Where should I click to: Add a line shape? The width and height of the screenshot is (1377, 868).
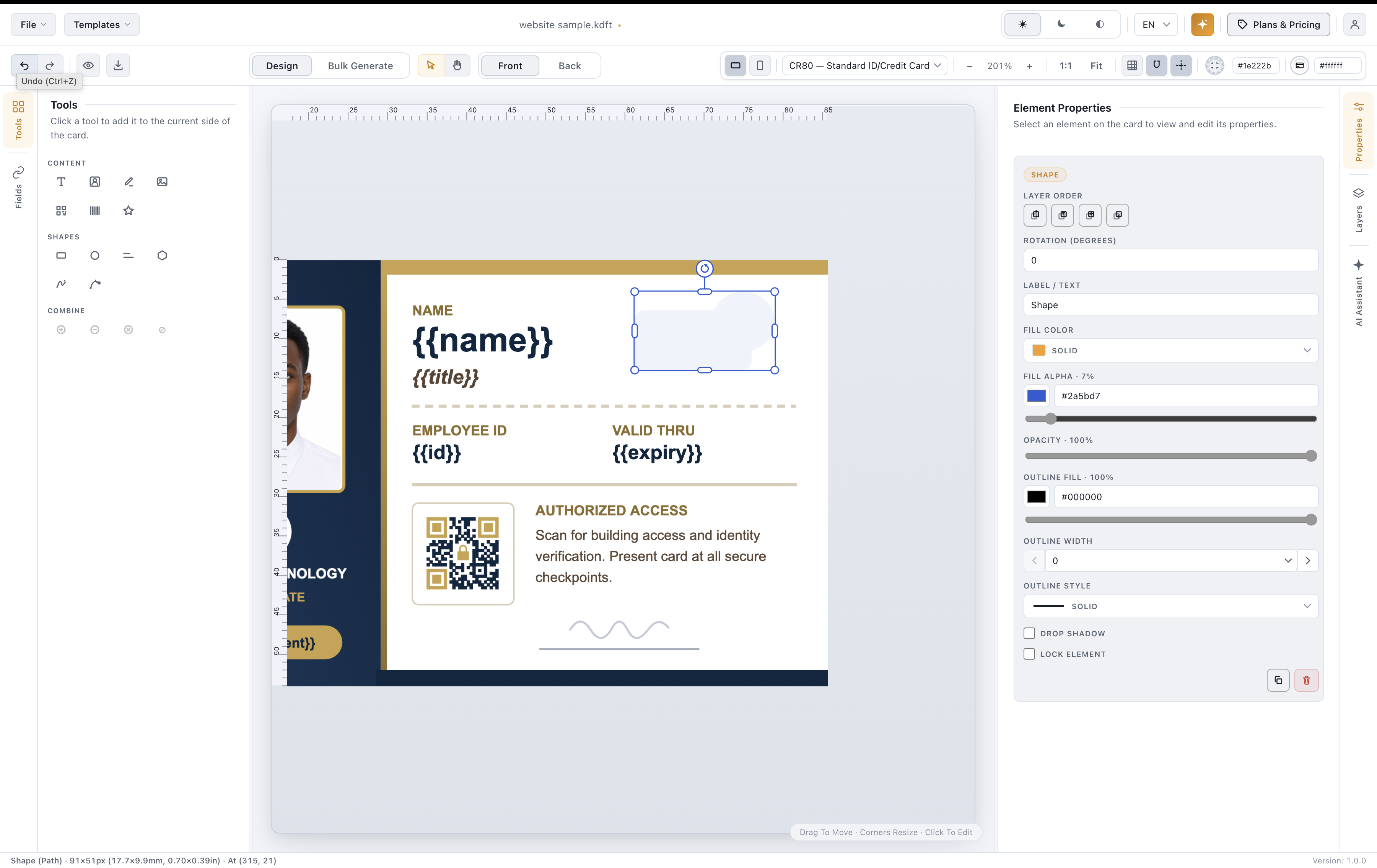click(129, 255)
